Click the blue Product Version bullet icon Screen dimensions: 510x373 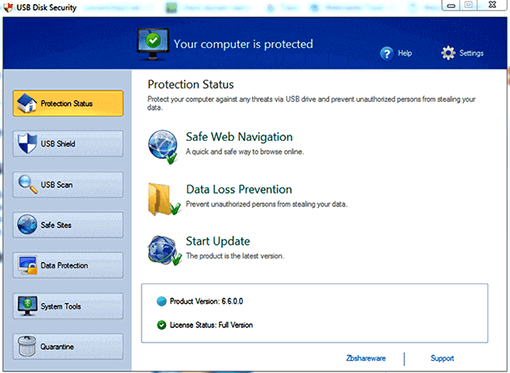click(161, 301)
